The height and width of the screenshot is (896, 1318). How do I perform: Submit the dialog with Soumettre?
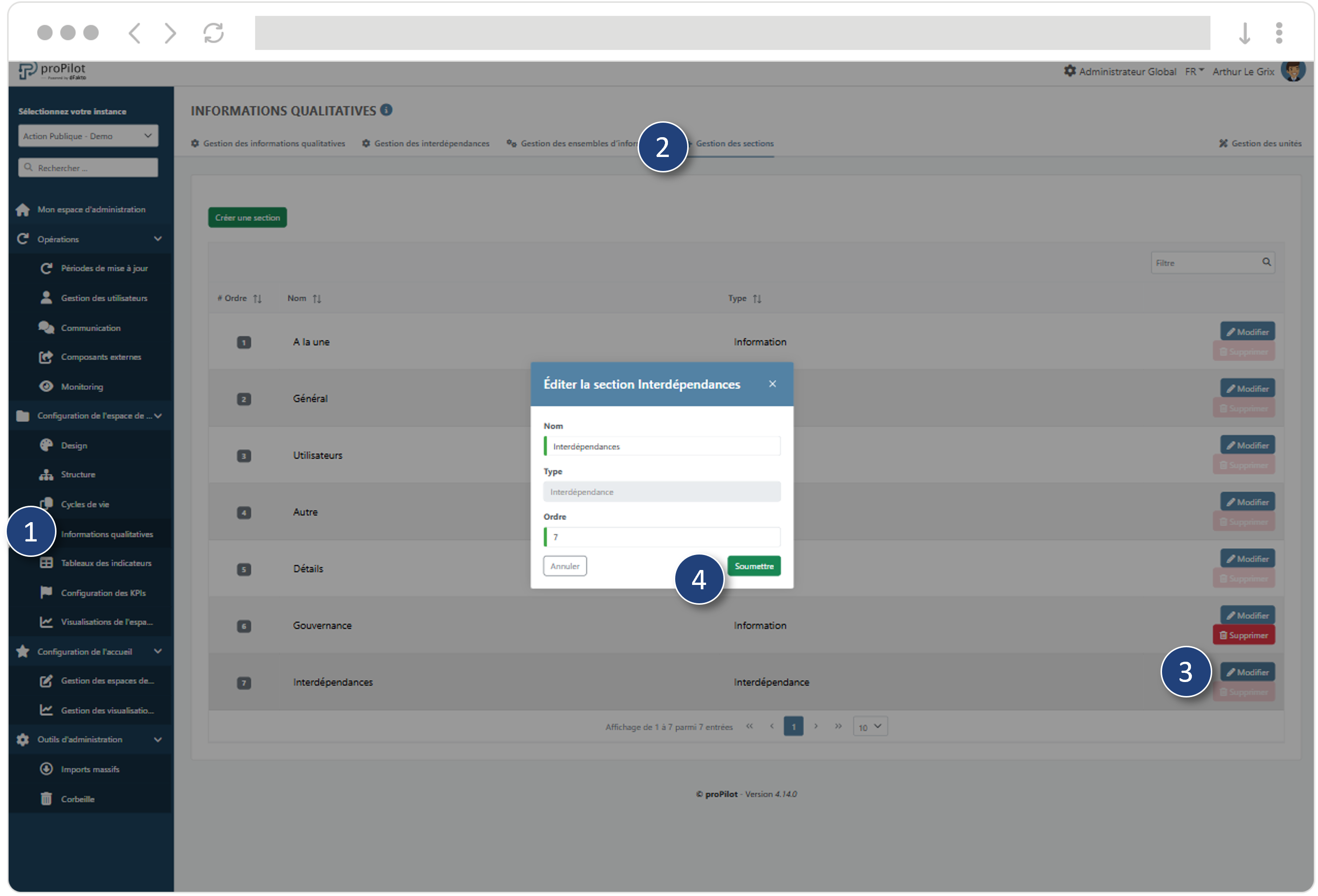click(754, 566)
